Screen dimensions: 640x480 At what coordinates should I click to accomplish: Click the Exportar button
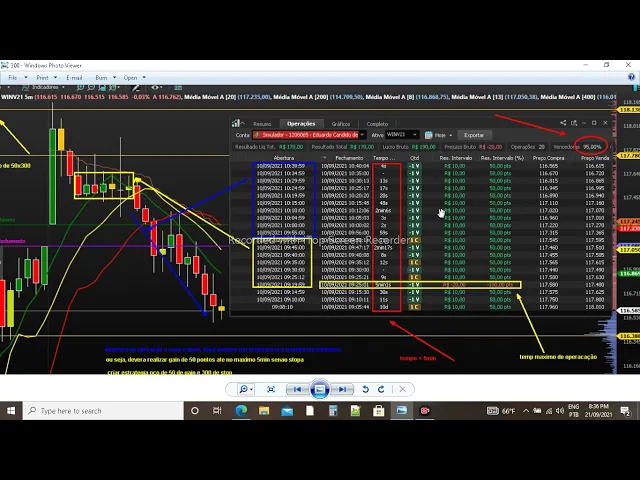[473, 135]
